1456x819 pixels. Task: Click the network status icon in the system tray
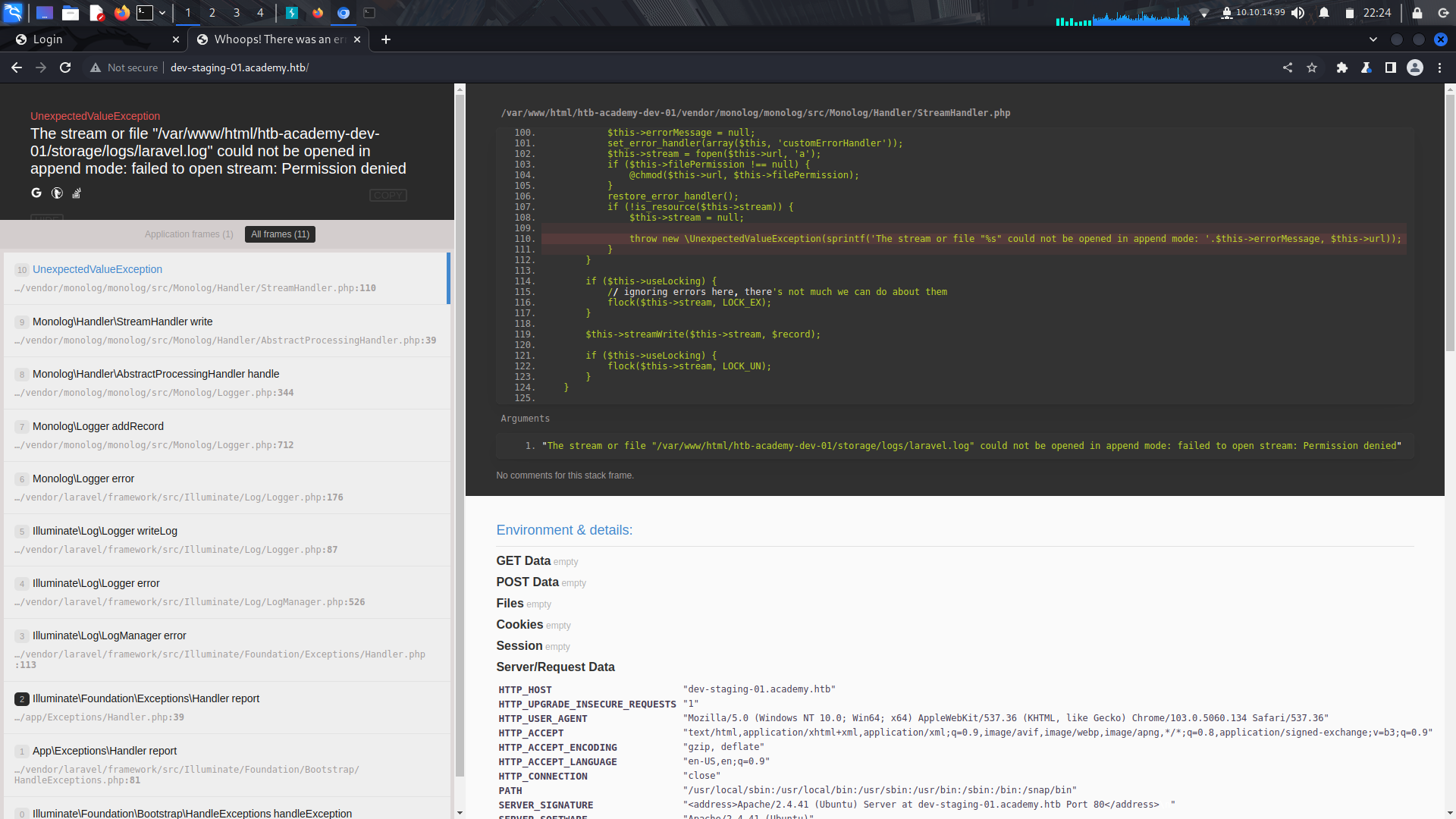1204,12
